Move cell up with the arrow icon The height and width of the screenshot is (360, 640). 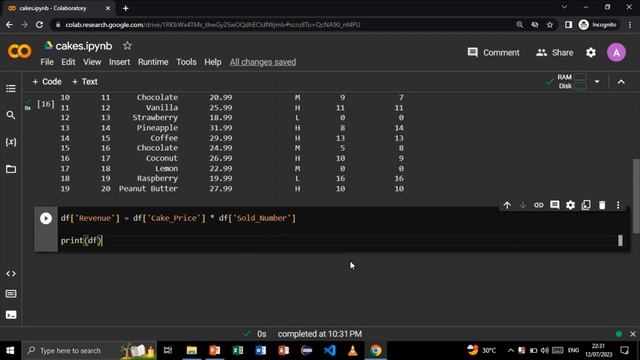pyautogui.click(x=507, y=205)
